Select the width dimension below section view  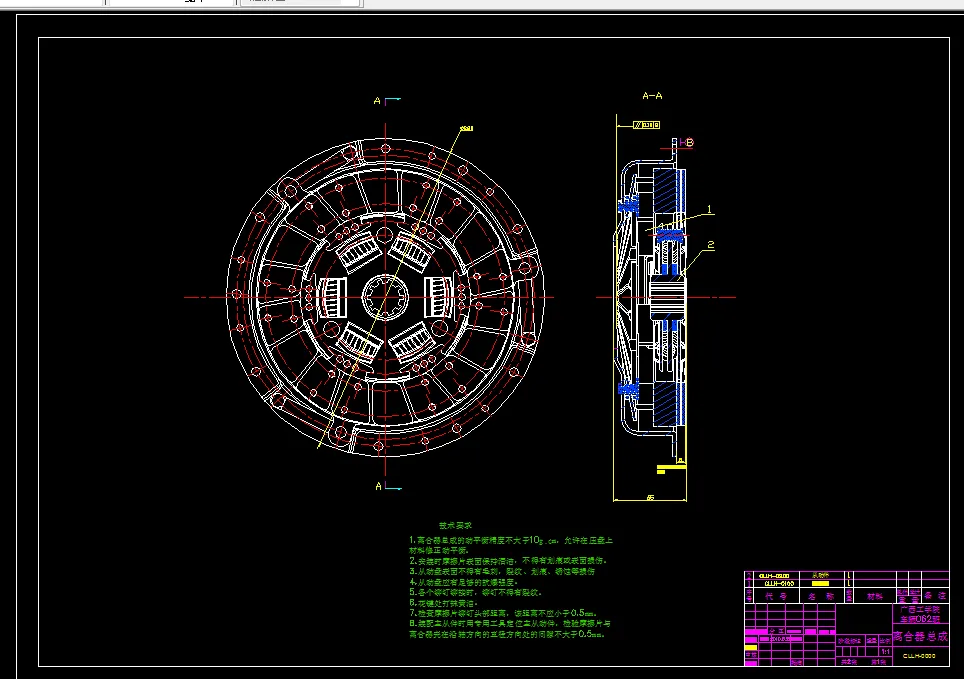650,497
